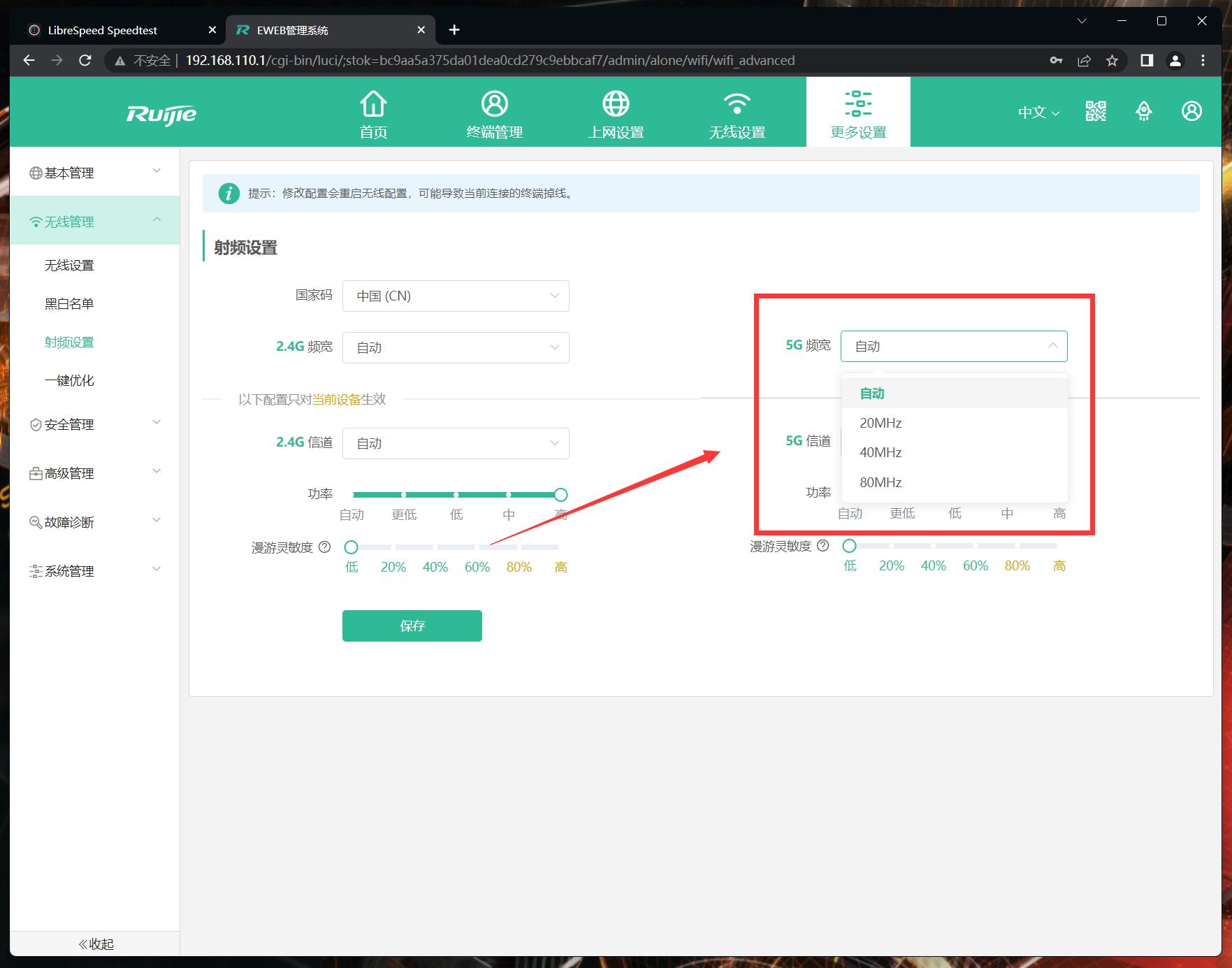Click the info icon in the tip banner
This screenshot has height=968, width=1232.
229,194
